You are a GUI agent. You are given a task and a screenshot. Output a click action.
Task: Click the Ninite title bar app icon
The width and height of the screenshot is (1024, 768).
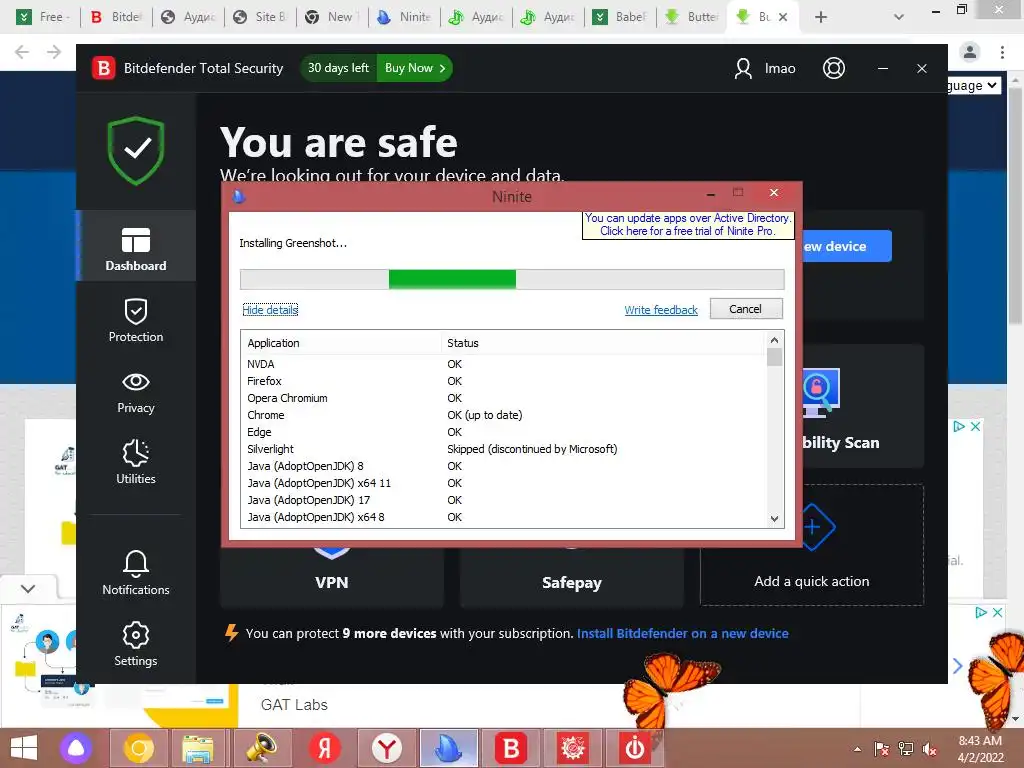tap(239, 196)
